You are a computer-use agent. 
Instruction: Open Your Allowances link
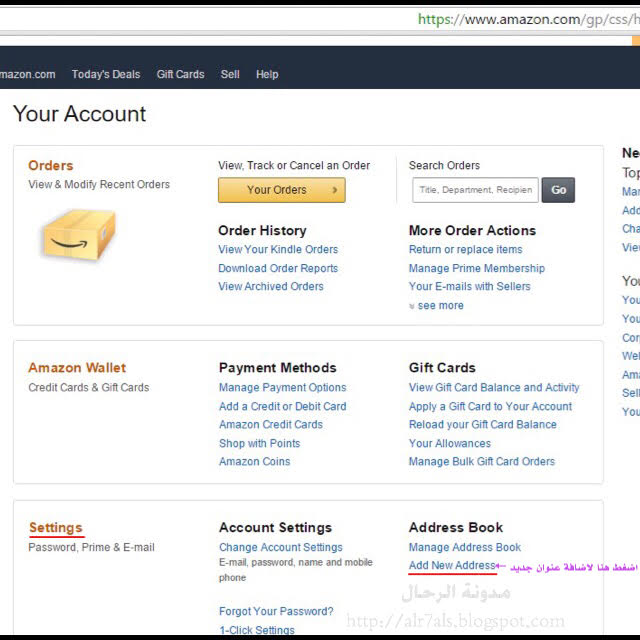tap(450, 443)
